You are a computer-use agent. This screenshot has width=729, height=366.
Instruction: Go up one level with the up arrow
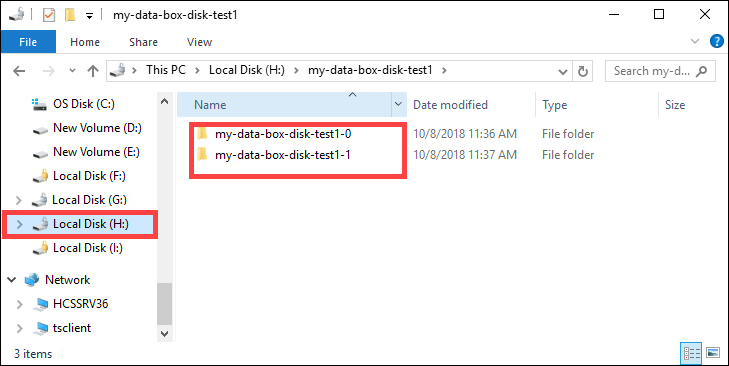click(93, 71)
